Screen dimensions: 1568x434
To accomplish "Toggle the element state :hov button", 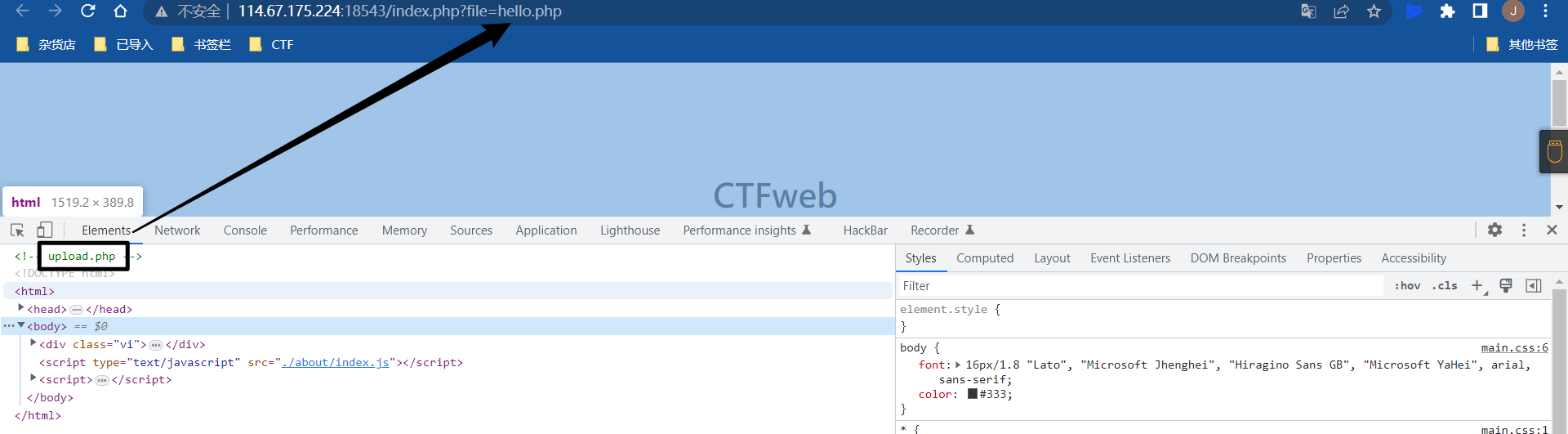I will click(x=1407, y=286).
